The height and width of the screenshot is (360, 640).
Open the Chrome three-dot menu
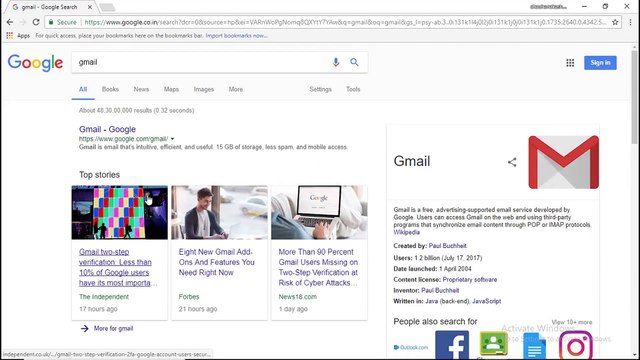point(630,22)
